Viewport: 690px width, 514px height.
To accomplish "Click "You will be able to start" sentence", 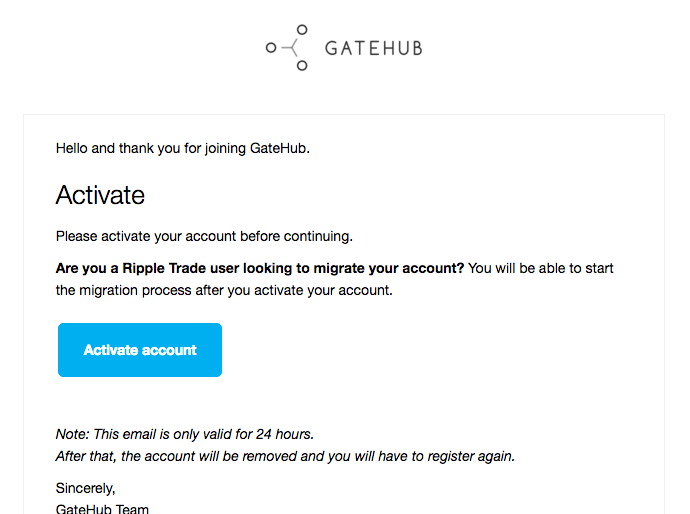I will (x=541, y=268).
